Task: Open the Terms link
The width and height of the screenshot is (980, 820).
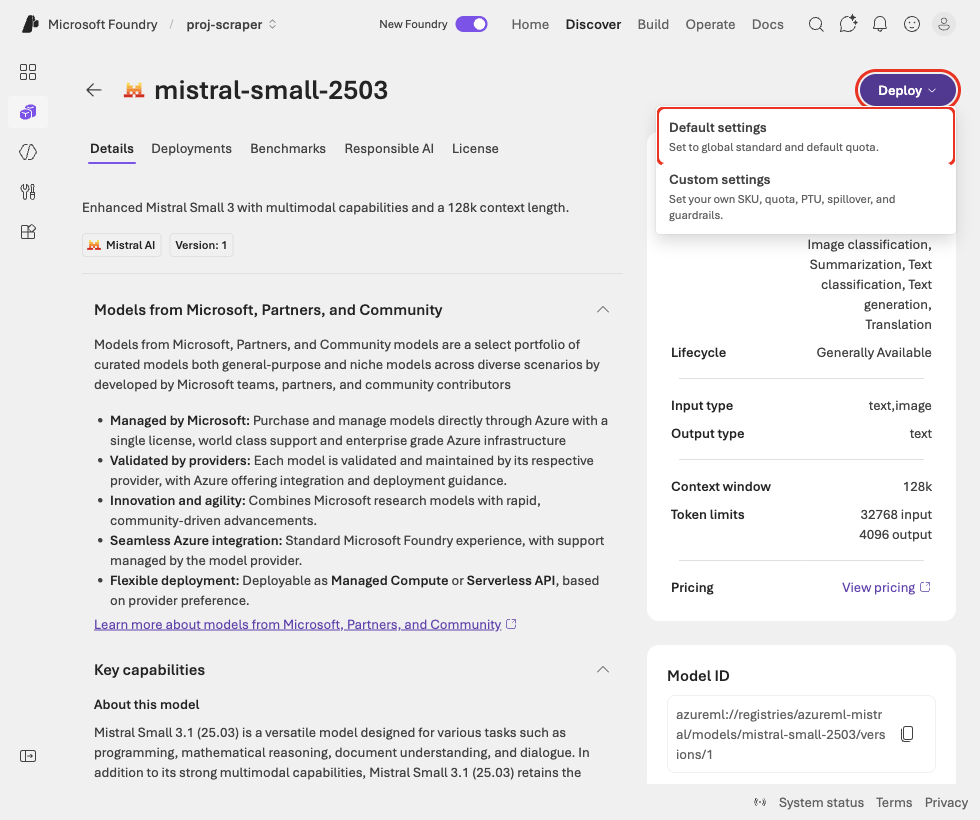Action: [894, 802]
